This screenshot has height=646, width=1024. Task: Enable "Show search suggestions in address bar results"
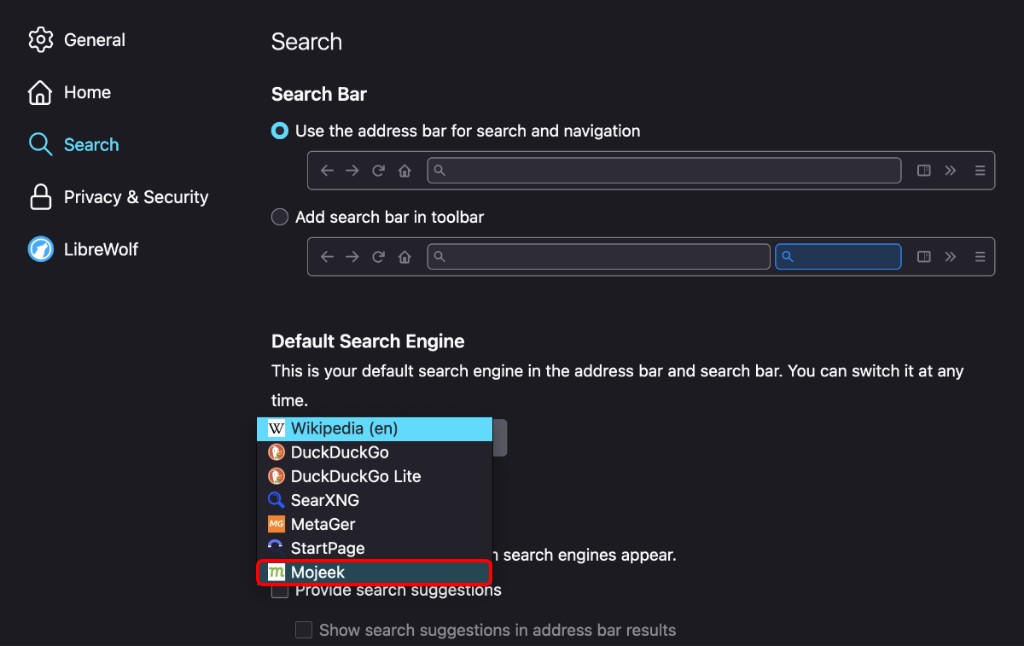click(x=304, y=630)
